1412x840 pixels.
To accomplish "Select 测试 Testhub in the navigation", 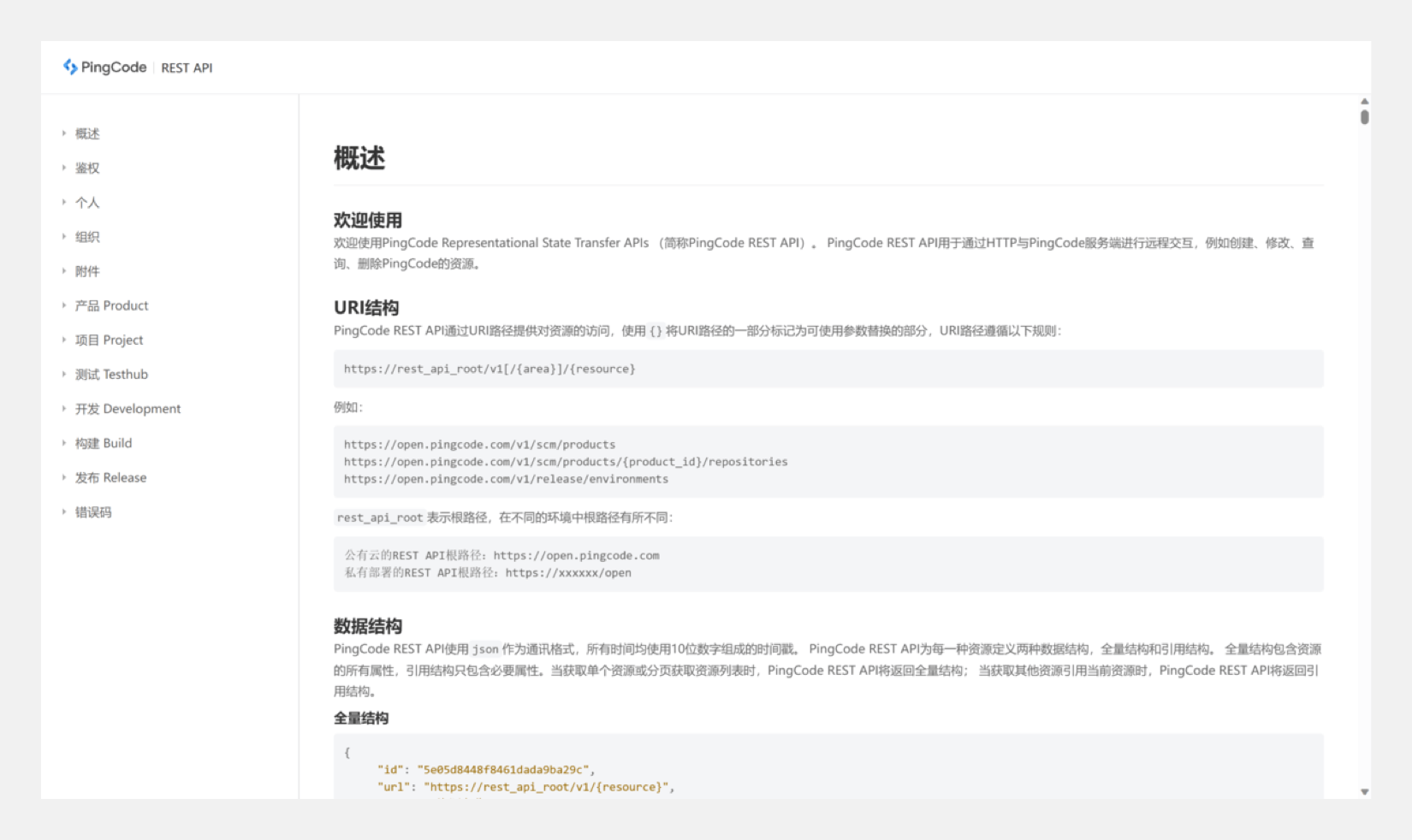I will pyautogui.click(x=111, y=374).
